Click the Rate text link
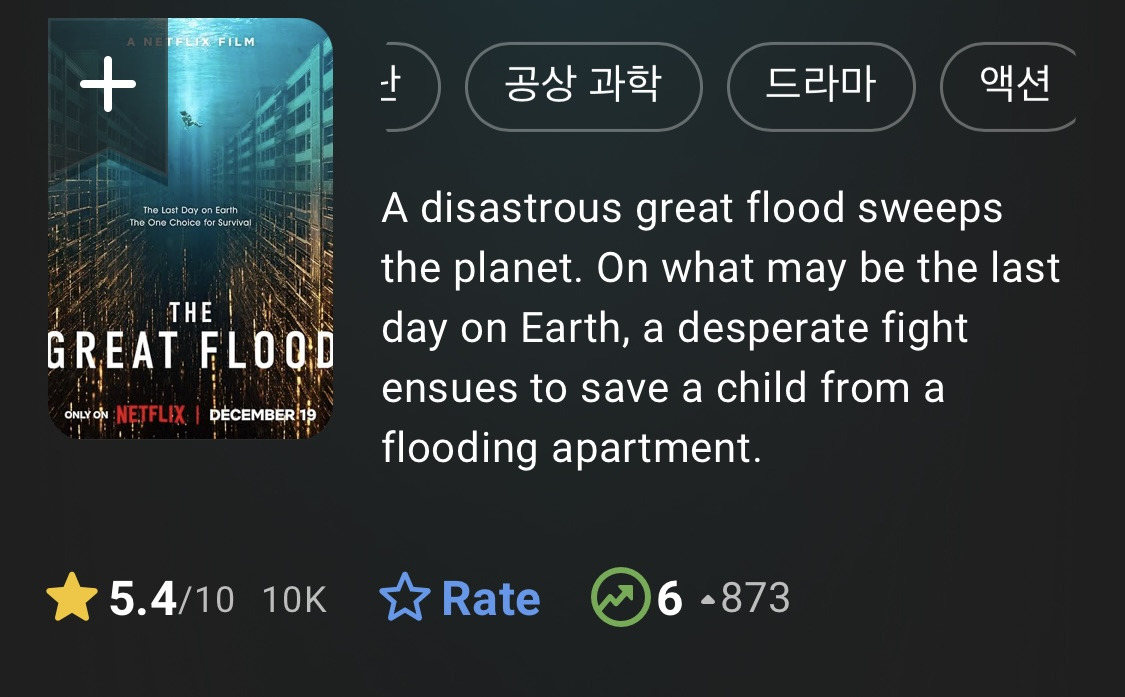The width and height of the screenshot is (1125, 697). 490,599
